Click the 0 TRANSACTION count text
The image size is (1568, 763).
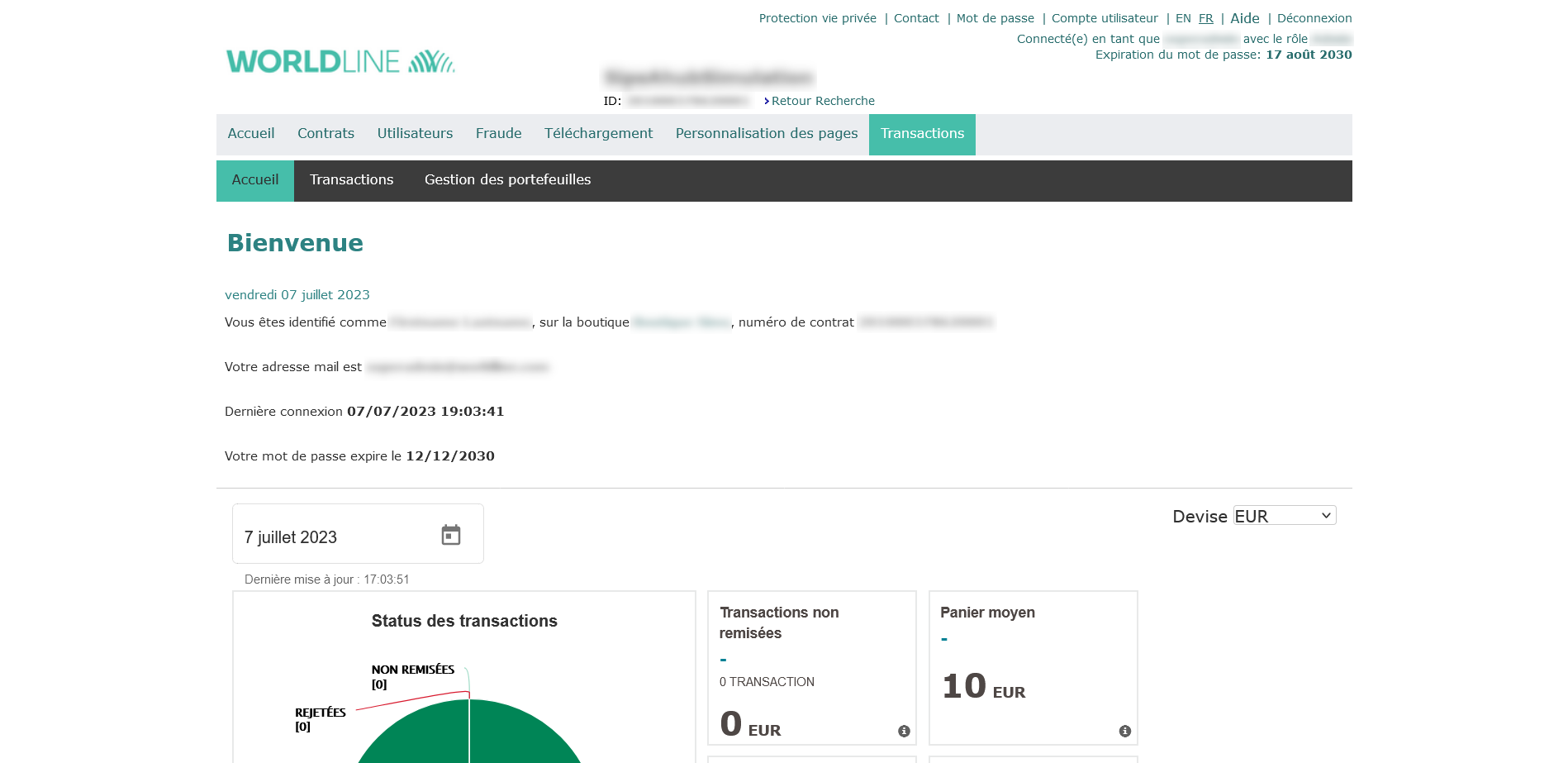click(x=767, y=682)
